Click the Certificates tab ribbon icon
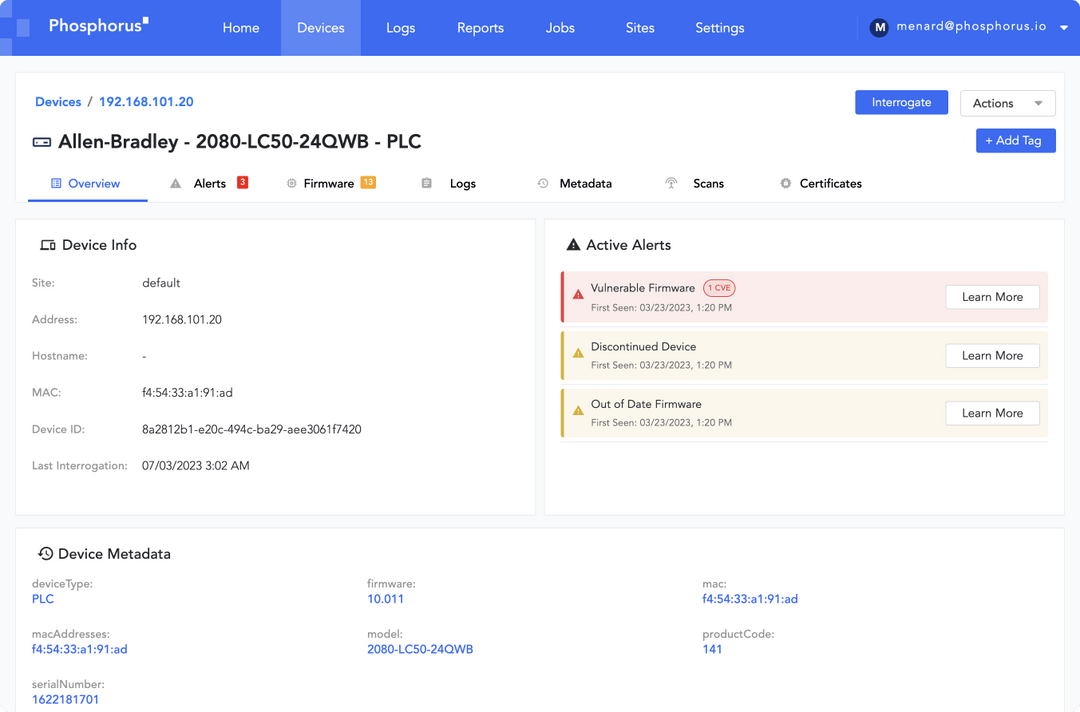 pos(784,183)
